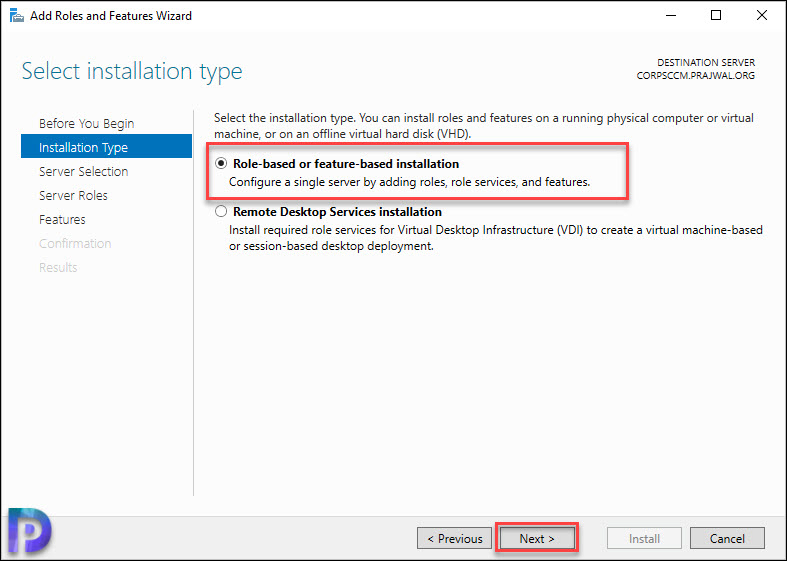Click the blue P watermark logo
The height and width of the screenshot is (561, 787).
tap(30, 530)
